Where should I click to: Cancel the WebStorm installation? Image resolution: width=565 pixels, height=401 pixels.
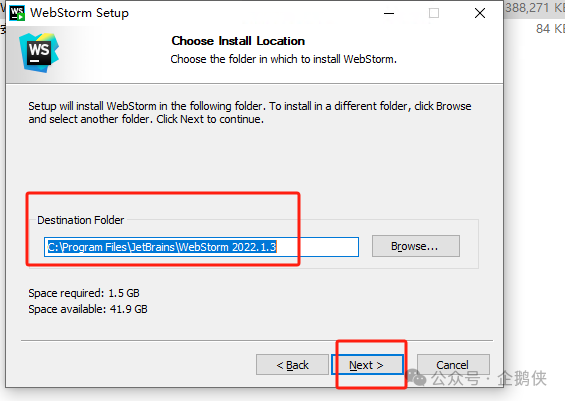[x=453, y=365]
